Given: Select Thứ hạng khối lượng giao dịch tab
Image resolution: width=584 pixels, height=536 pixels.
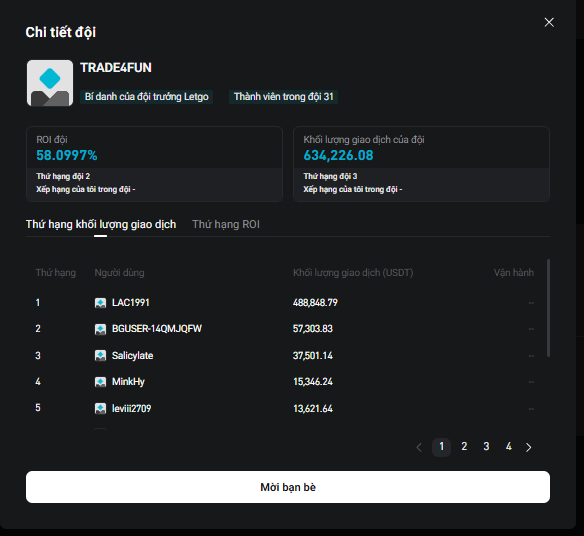Looking at the screenshot, I should (101, 224).
